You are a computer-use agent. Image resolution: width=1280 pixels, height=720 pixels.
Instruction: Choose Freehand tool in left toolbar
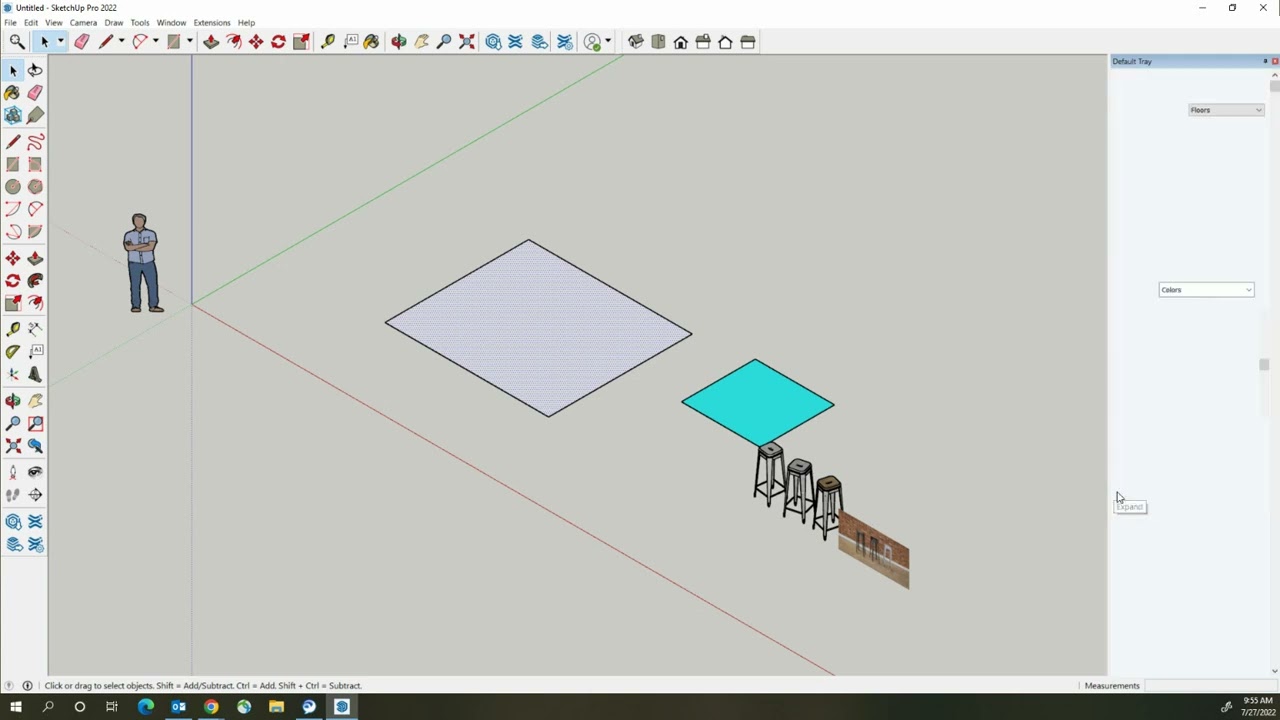35,142
